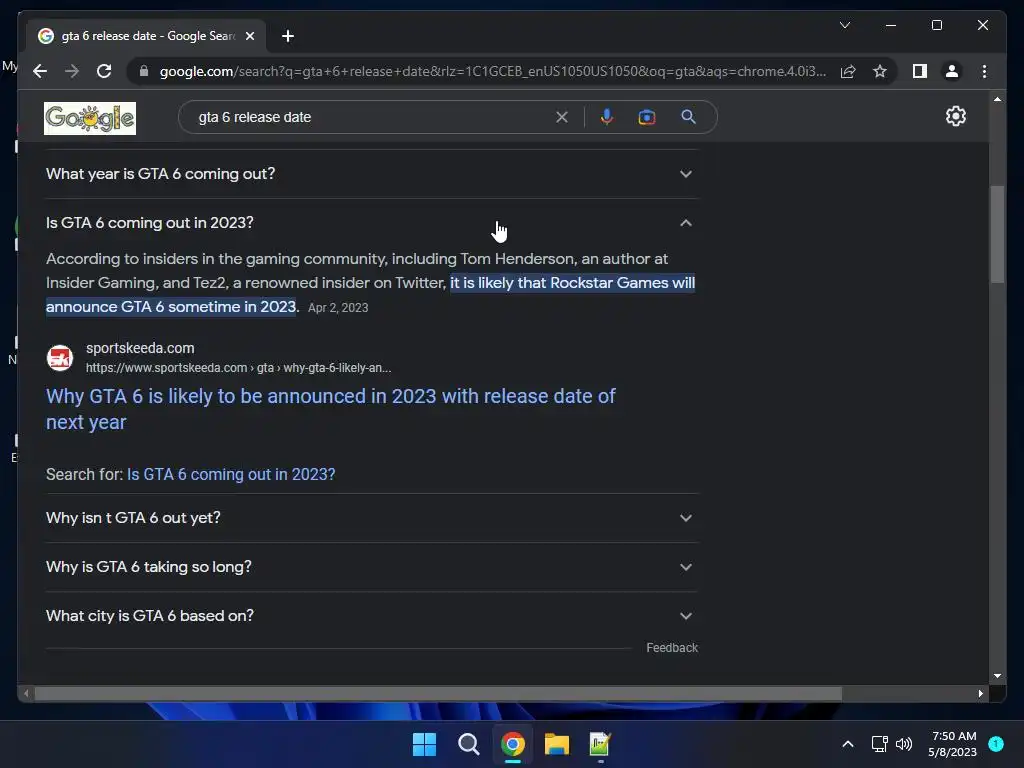Open a new browser tab

tap(288, 36)
